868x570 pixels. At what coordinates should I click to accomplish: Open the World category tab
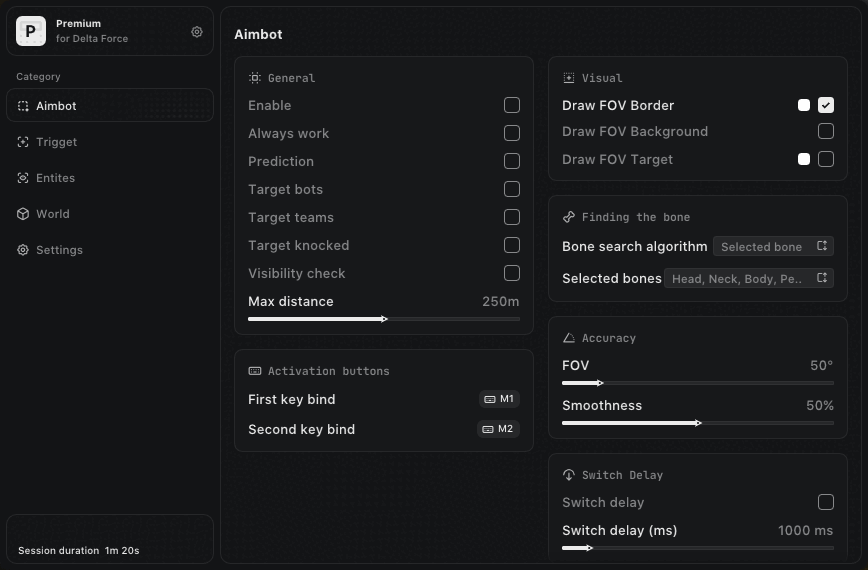point(52,214)
